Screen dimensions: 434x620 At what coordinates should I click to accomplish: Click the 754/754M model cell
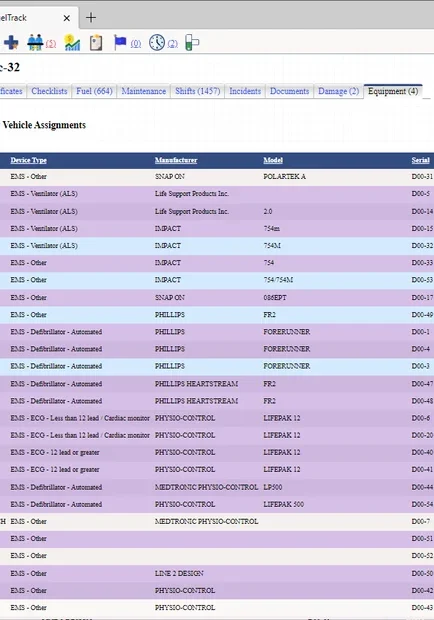pos(278,280)
